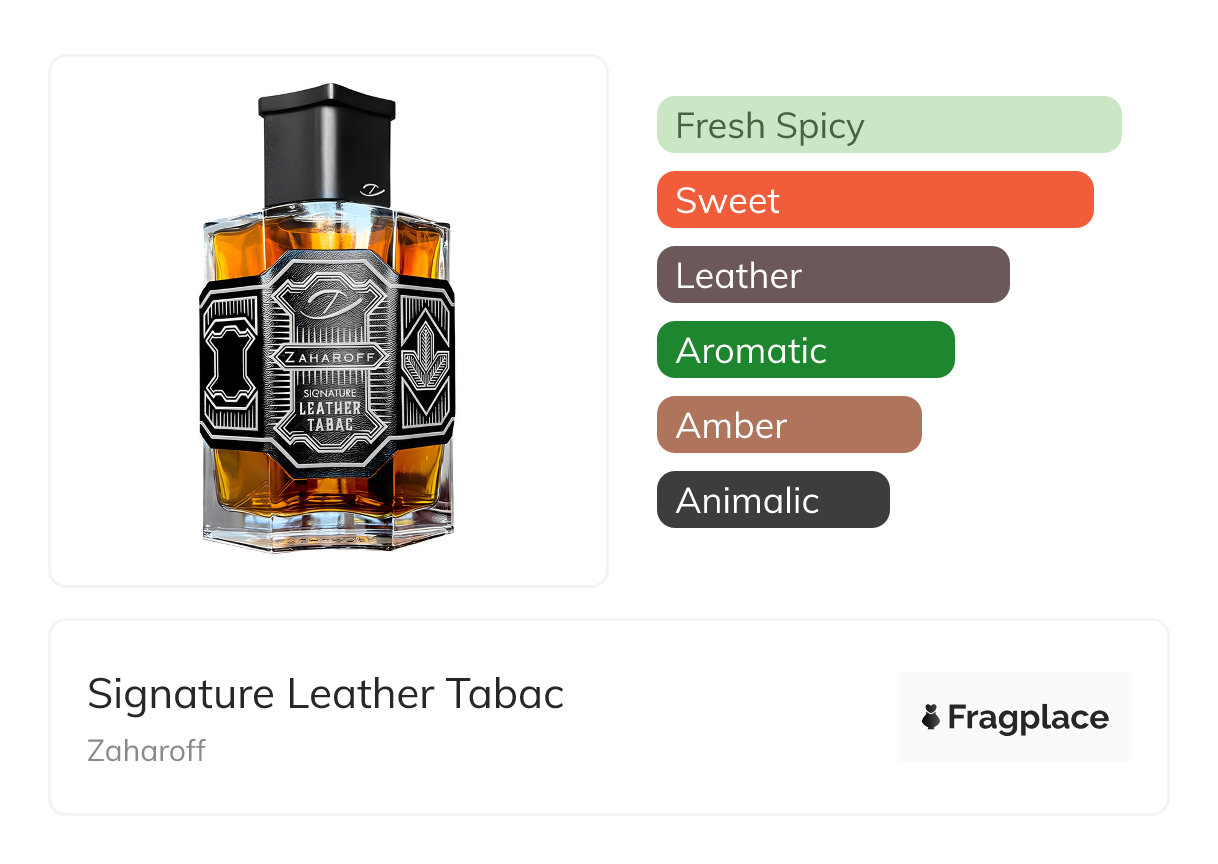The height and width of the screenshot is (864, 1218).
Task: Select the Sweet accord bar
Action: click(x=875, y=200)
